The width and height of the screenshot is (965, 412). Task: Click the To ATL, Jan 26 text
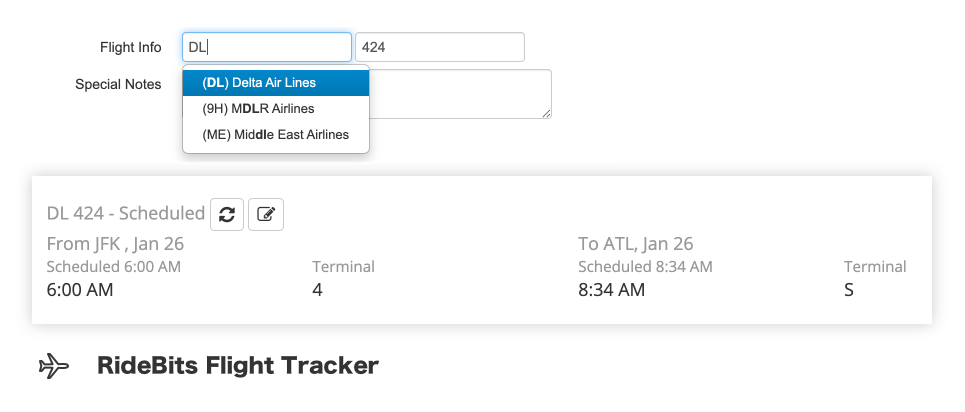coord(636,244)
